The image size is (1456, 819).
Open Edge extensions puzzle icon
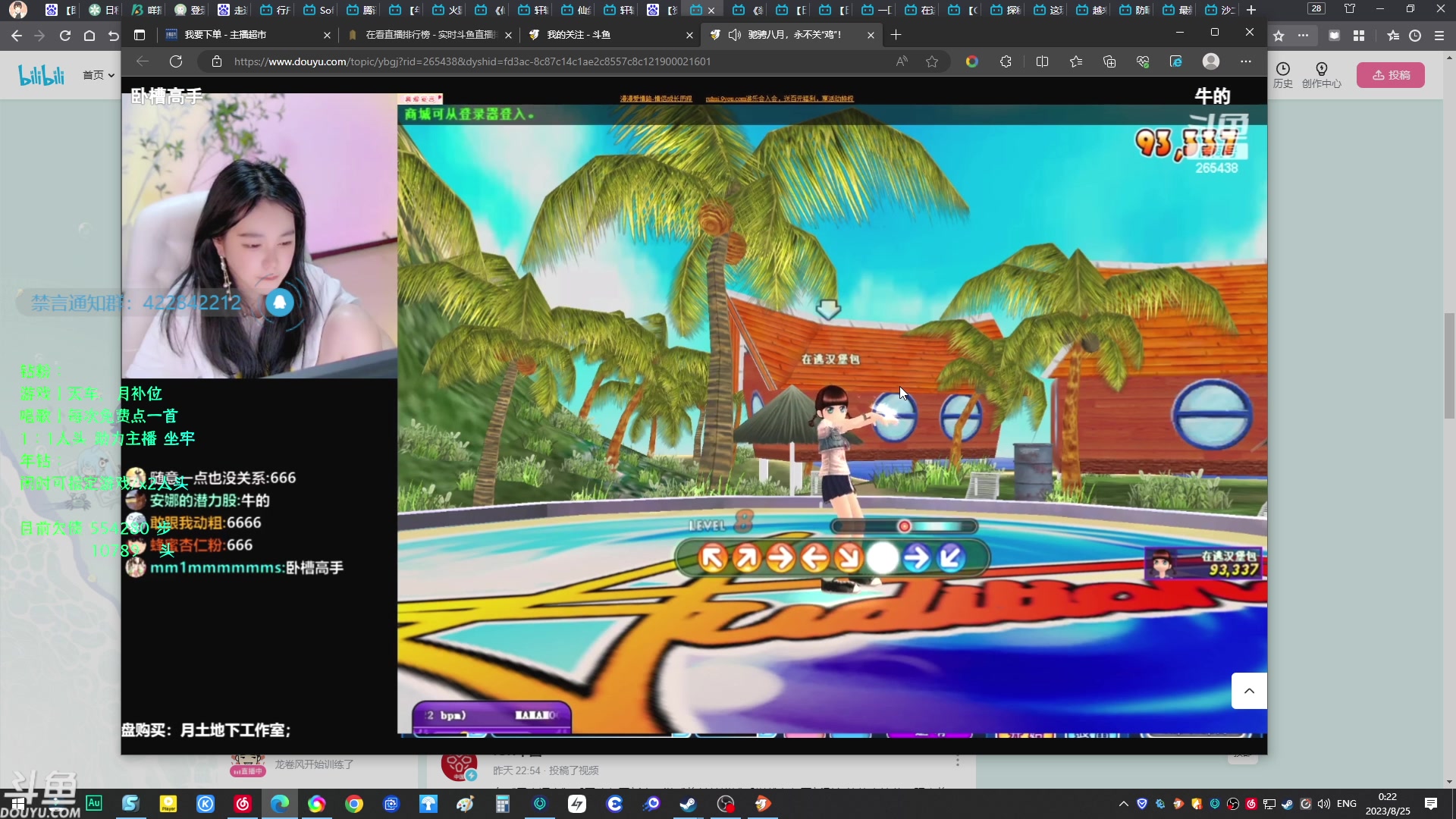coord(1006,61)
